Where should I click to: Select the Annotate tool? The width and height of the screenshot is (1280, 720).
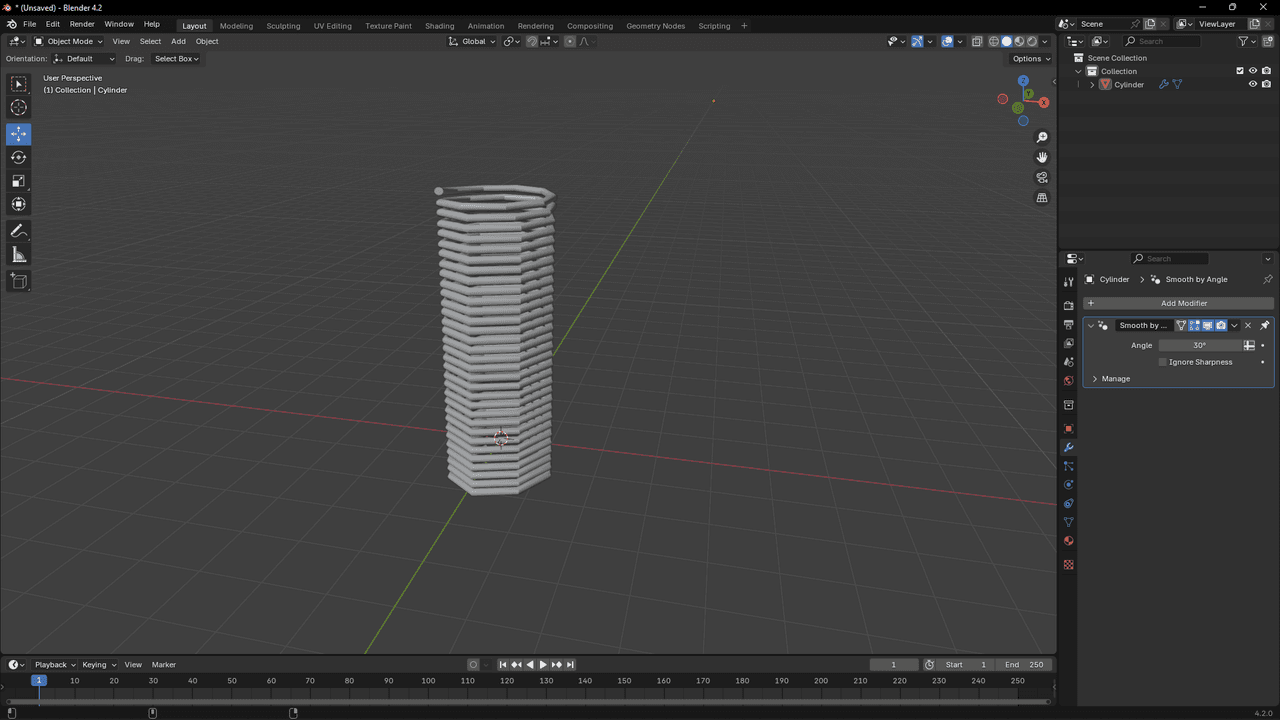pyautogui.click(x=18, y=231)
